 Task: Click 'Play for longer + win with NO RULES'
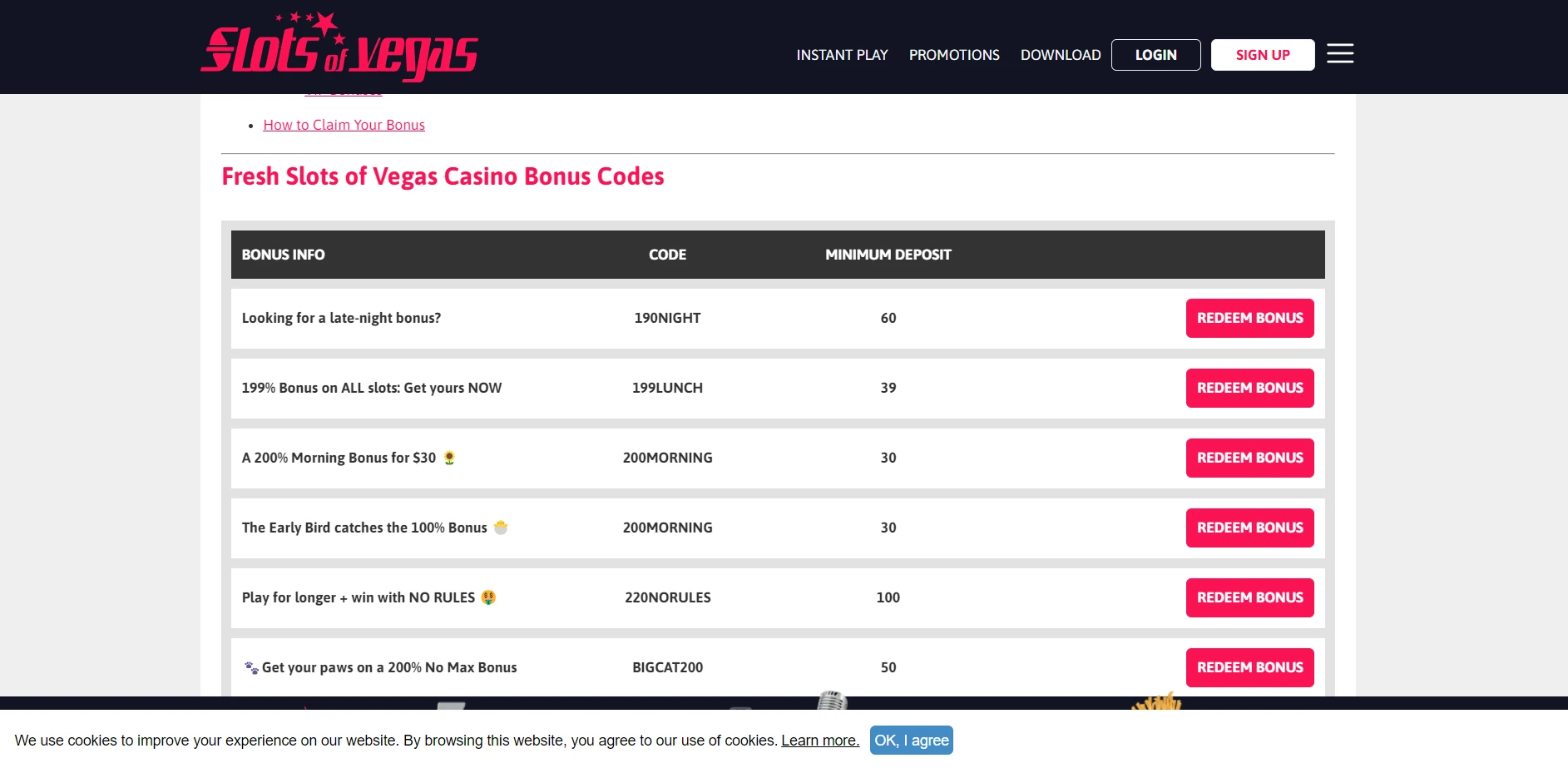click(x=359, y=597)
